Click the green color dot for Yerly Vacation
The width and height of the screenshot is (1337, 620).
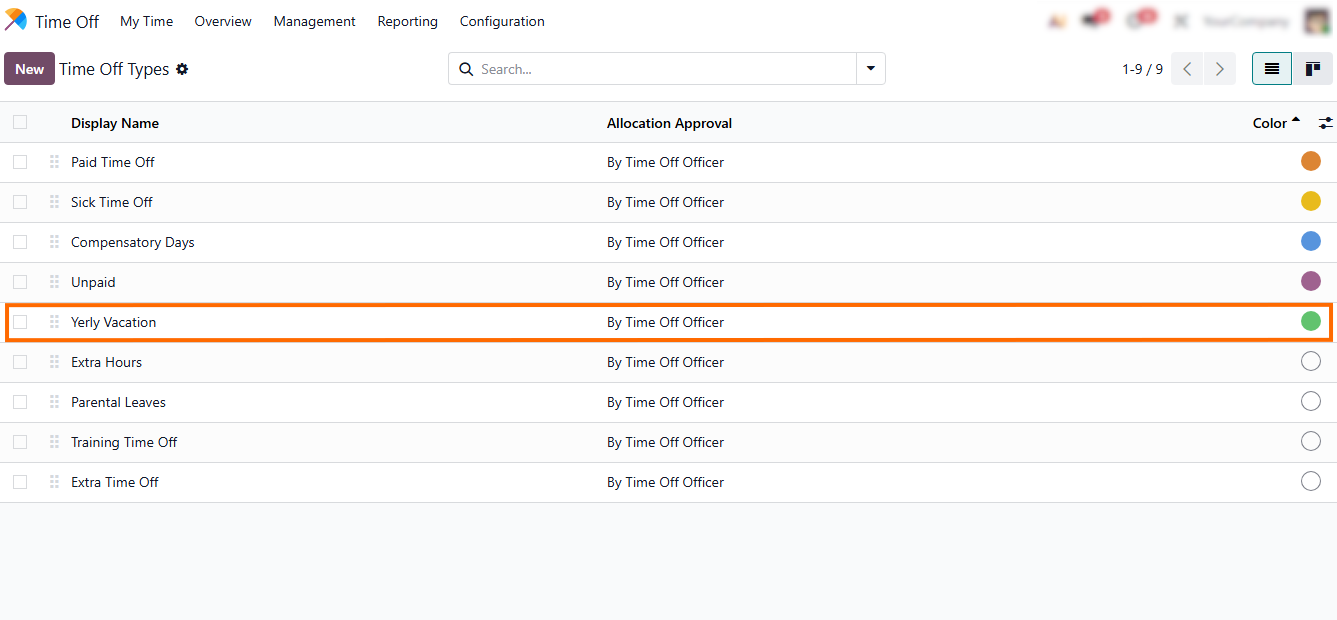pos(1310,321)
